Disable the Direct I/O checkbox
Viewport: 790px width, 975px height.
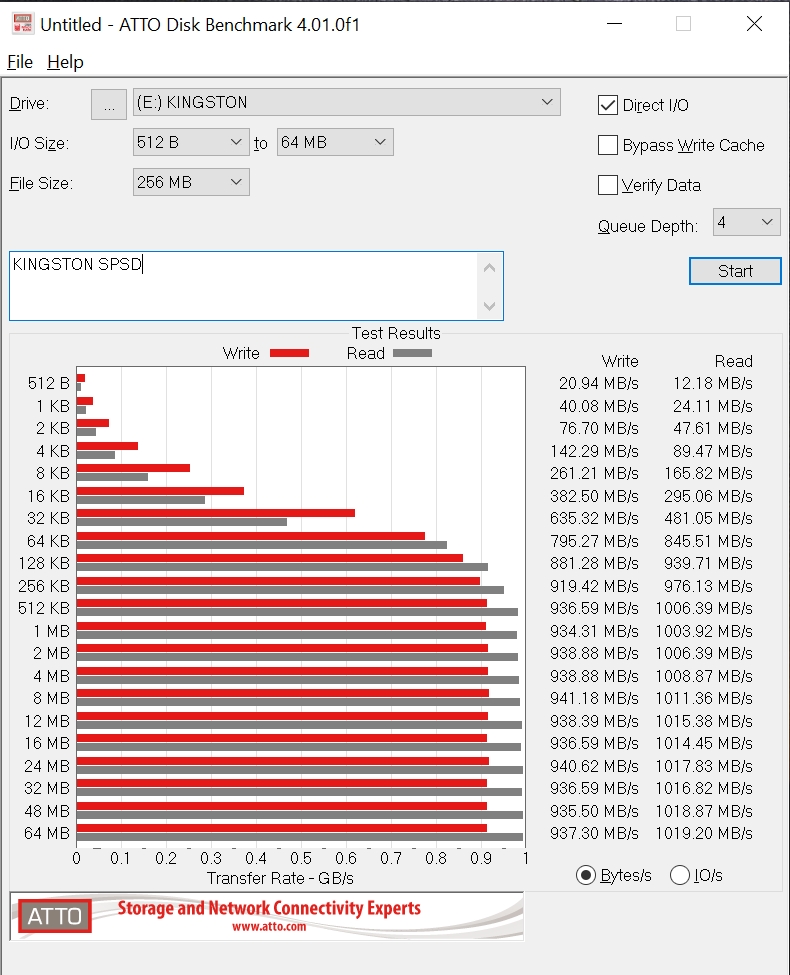click(x=608, y=105)
